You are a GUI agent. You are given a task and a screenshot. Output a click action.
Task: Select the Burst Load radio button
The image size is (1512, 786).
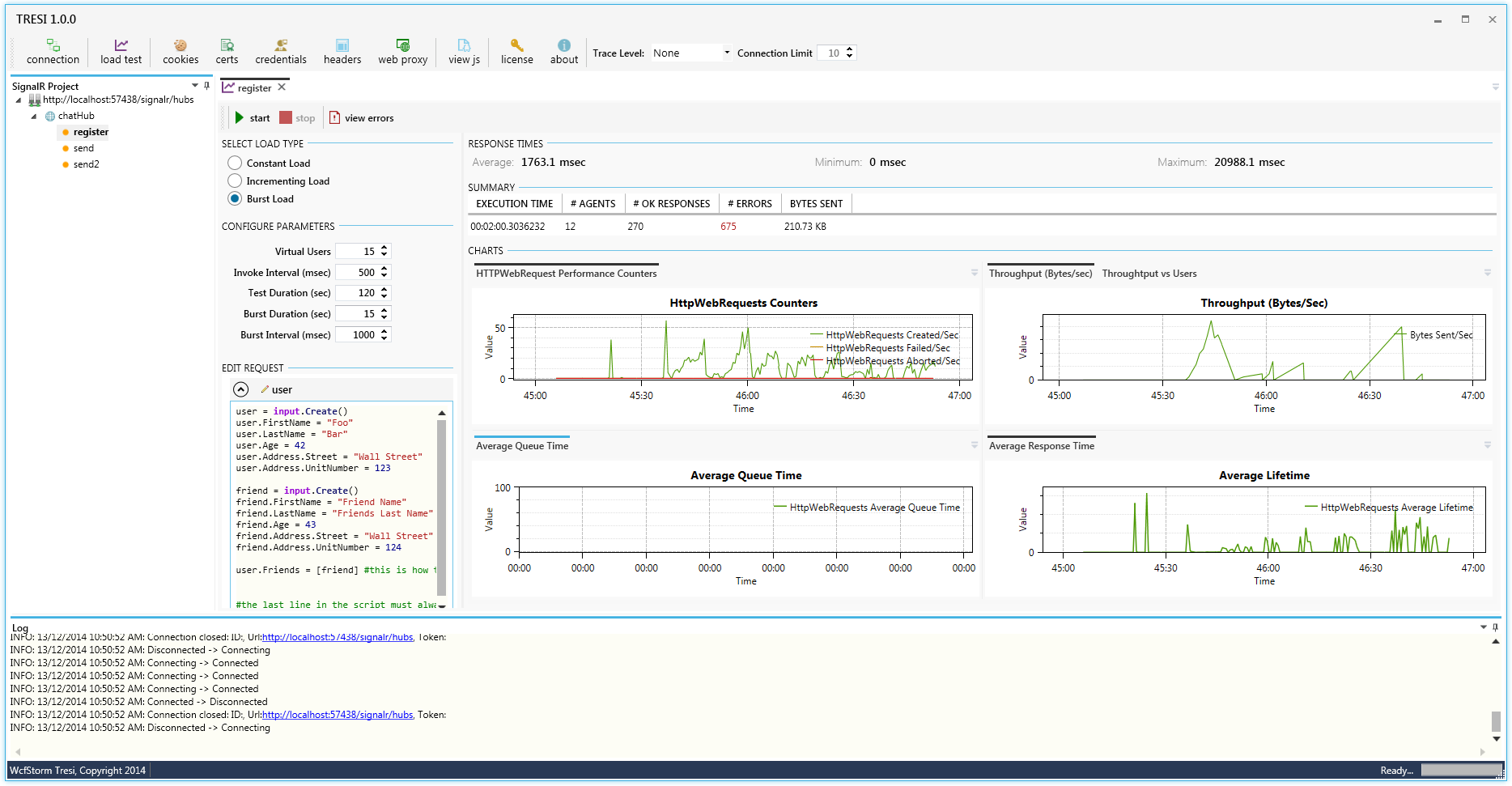pyautogui.click(x=235, y=199)
